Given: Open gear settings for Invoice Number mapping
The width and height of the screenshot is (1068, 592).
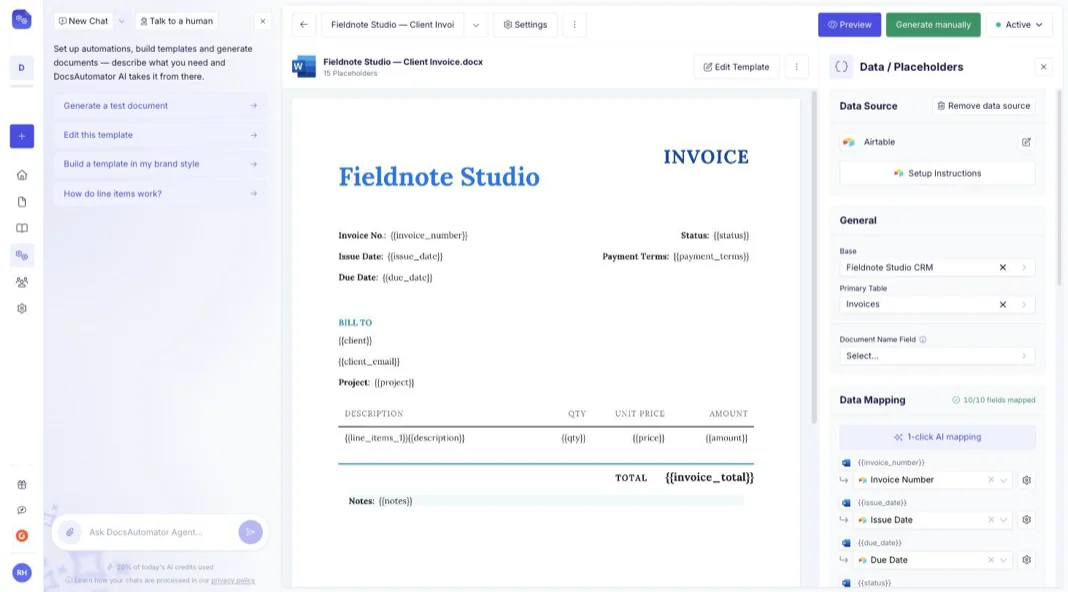Looking at the screenshot, I should tap(1026, 480).
